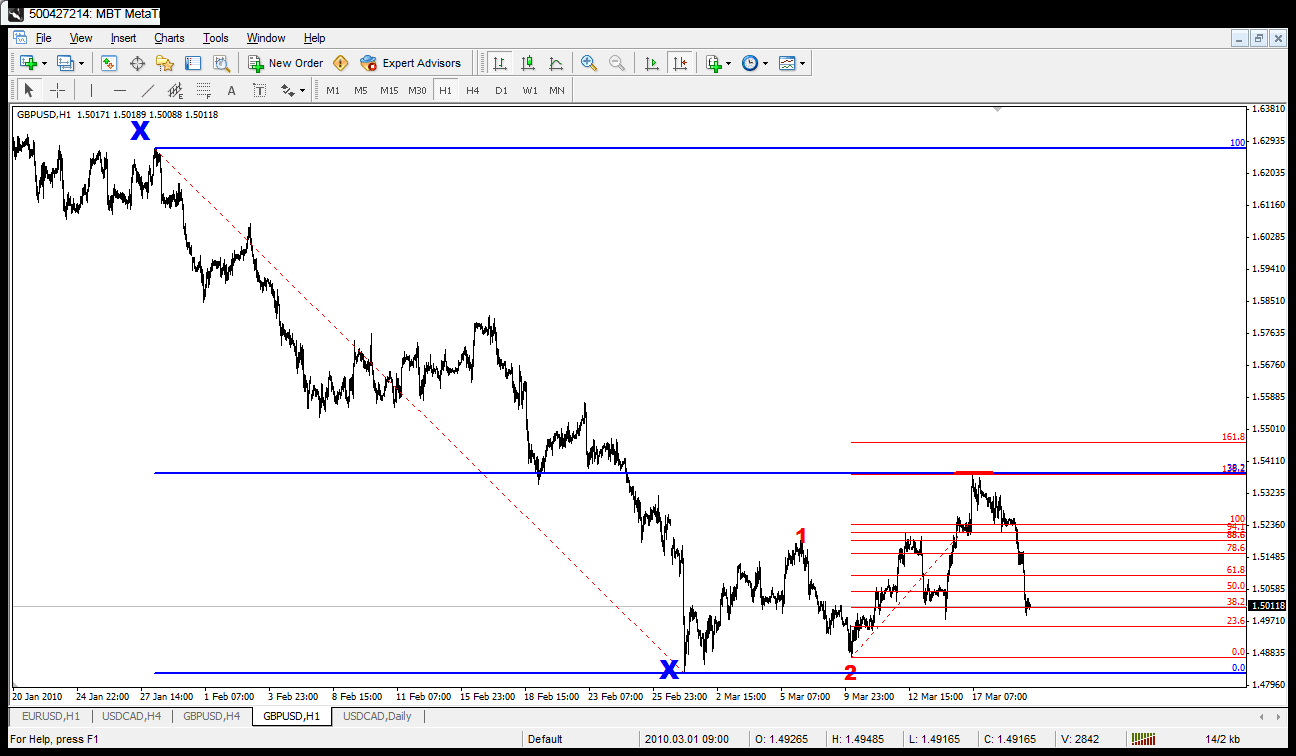Switch to the USDCAD,H4 chart tab

coord(131,716)
